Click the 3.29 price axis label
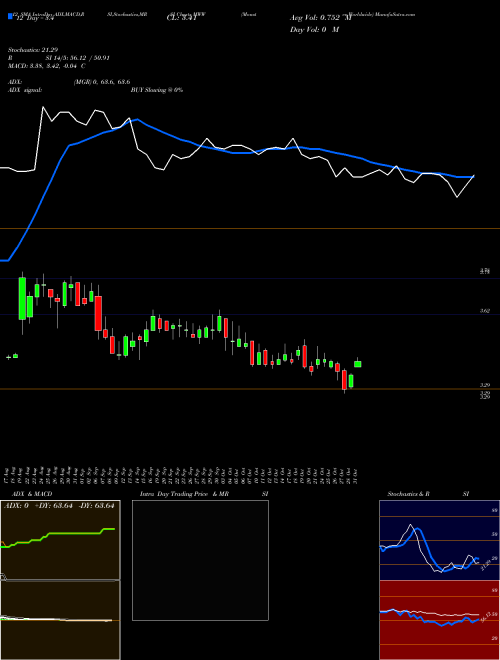The width and height of the screenshot is (500, 660). point(485,385)
